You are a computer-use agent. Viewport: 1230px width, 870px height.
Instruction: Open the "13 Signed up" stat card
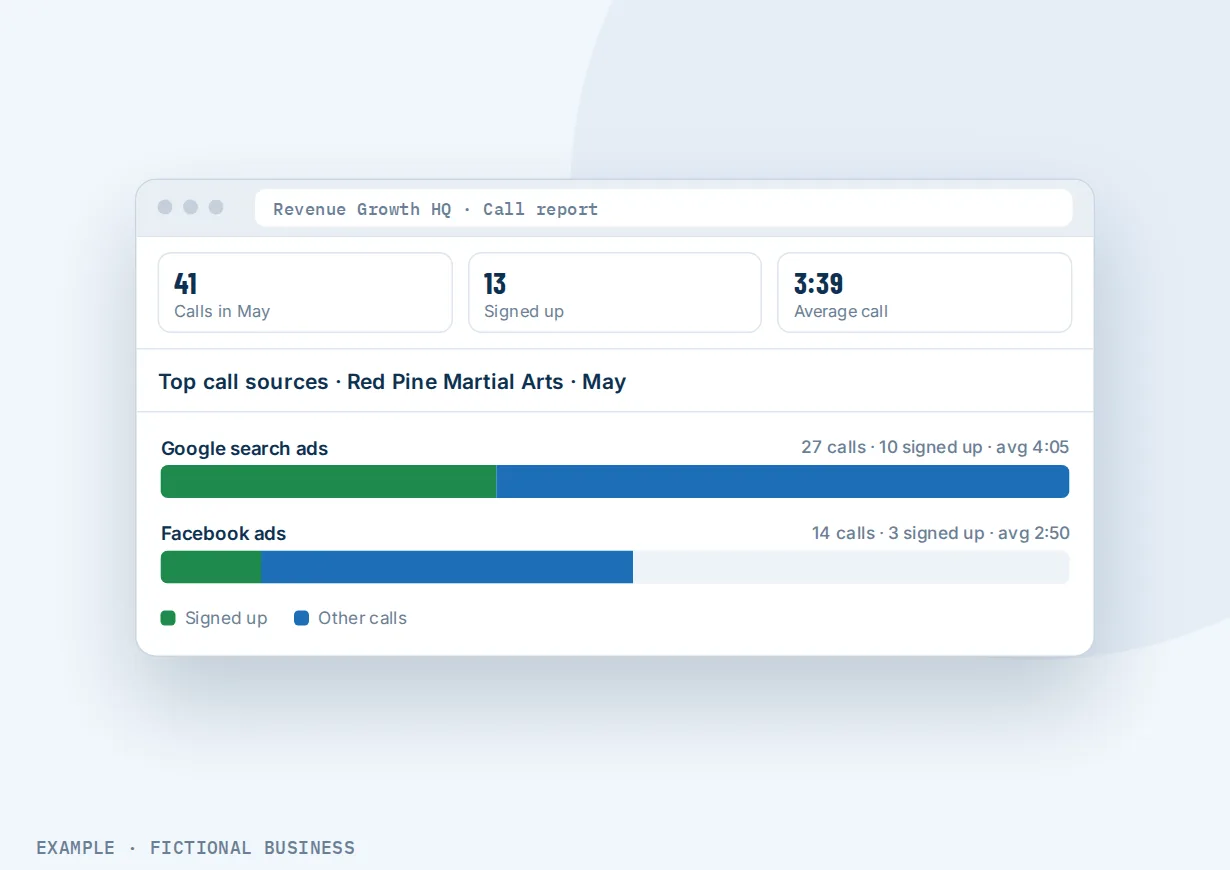pos(615,292)
